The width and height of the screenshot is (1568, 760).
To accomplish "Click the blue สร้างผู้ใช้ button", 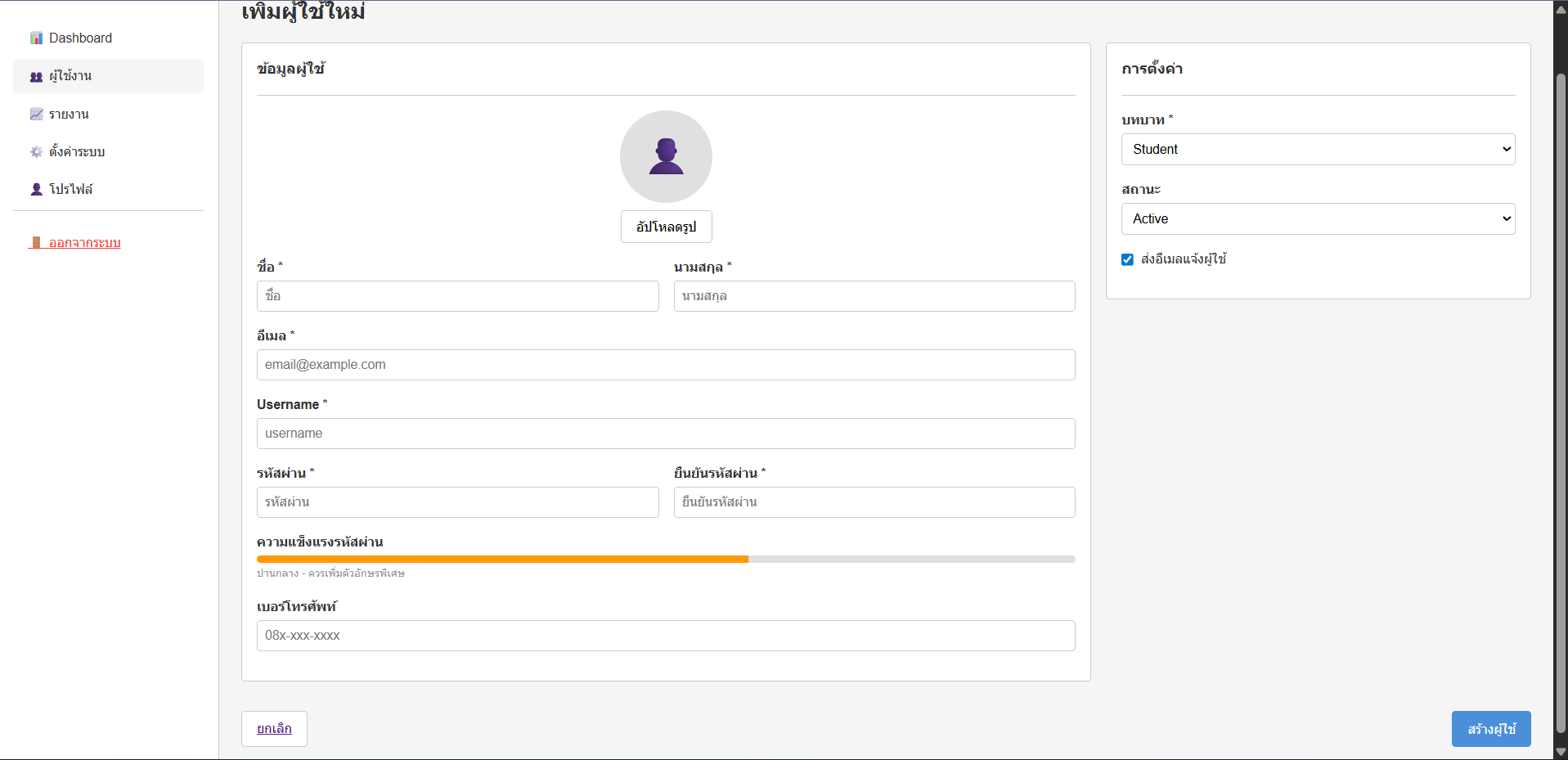I will pos(1490,729).
